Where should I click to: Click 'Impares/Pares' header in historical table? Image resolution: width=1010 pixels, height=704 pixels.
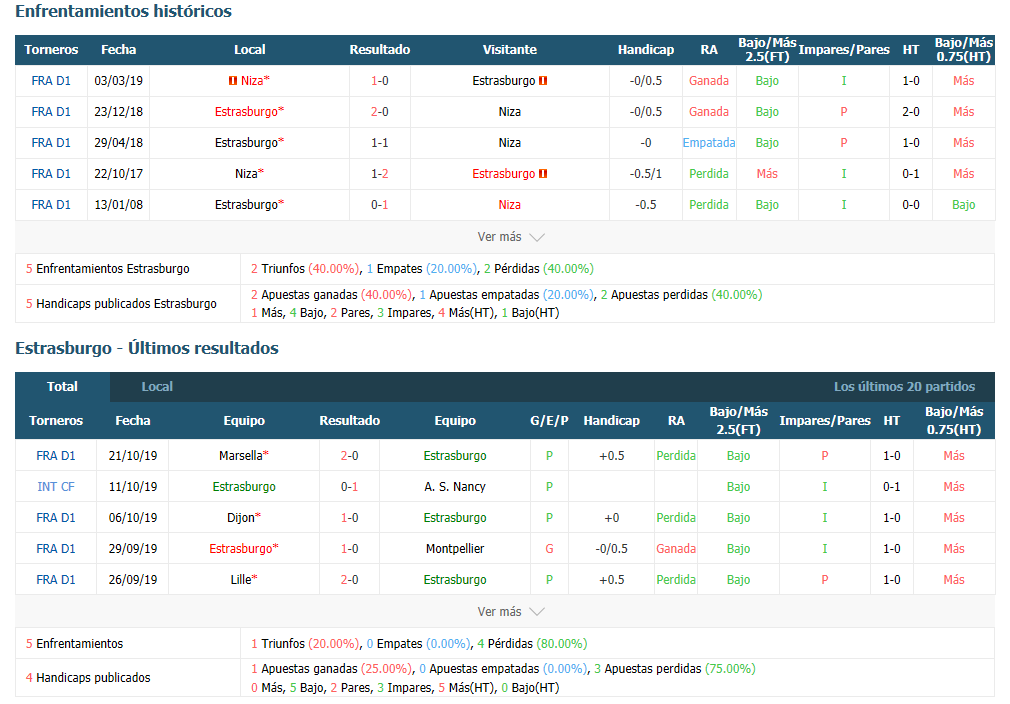click(844, 50)
